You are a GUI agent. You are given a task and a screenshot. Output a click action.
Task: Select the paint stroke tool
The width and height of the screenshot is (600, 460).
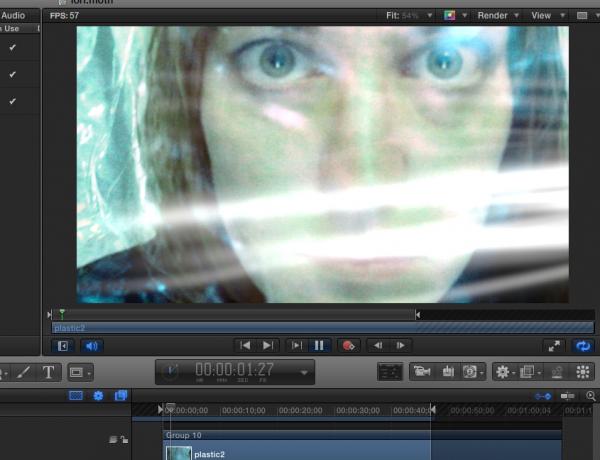click(21, 372)
